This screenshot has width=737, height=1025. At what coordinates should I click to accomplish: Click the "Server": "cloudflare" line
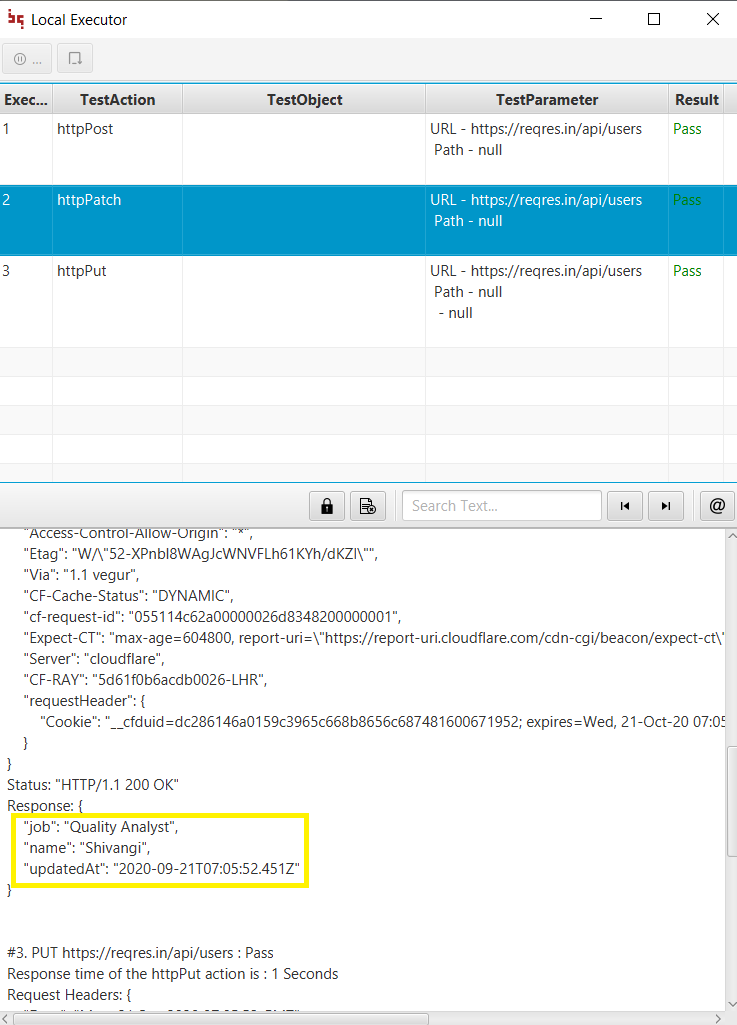pos(94,659)
